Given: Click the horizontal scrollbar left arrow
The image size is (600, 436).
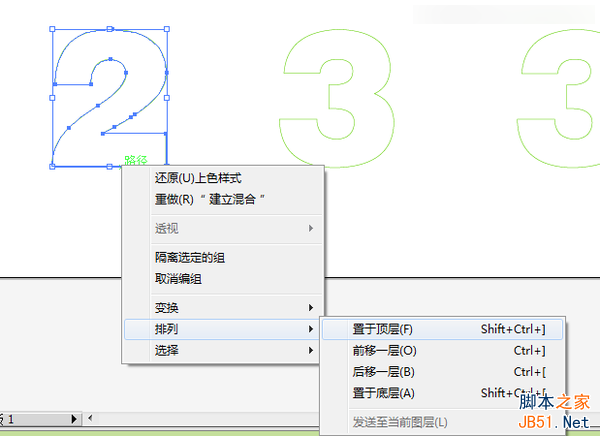Looking at the screenshot, I should coord(90,418).
